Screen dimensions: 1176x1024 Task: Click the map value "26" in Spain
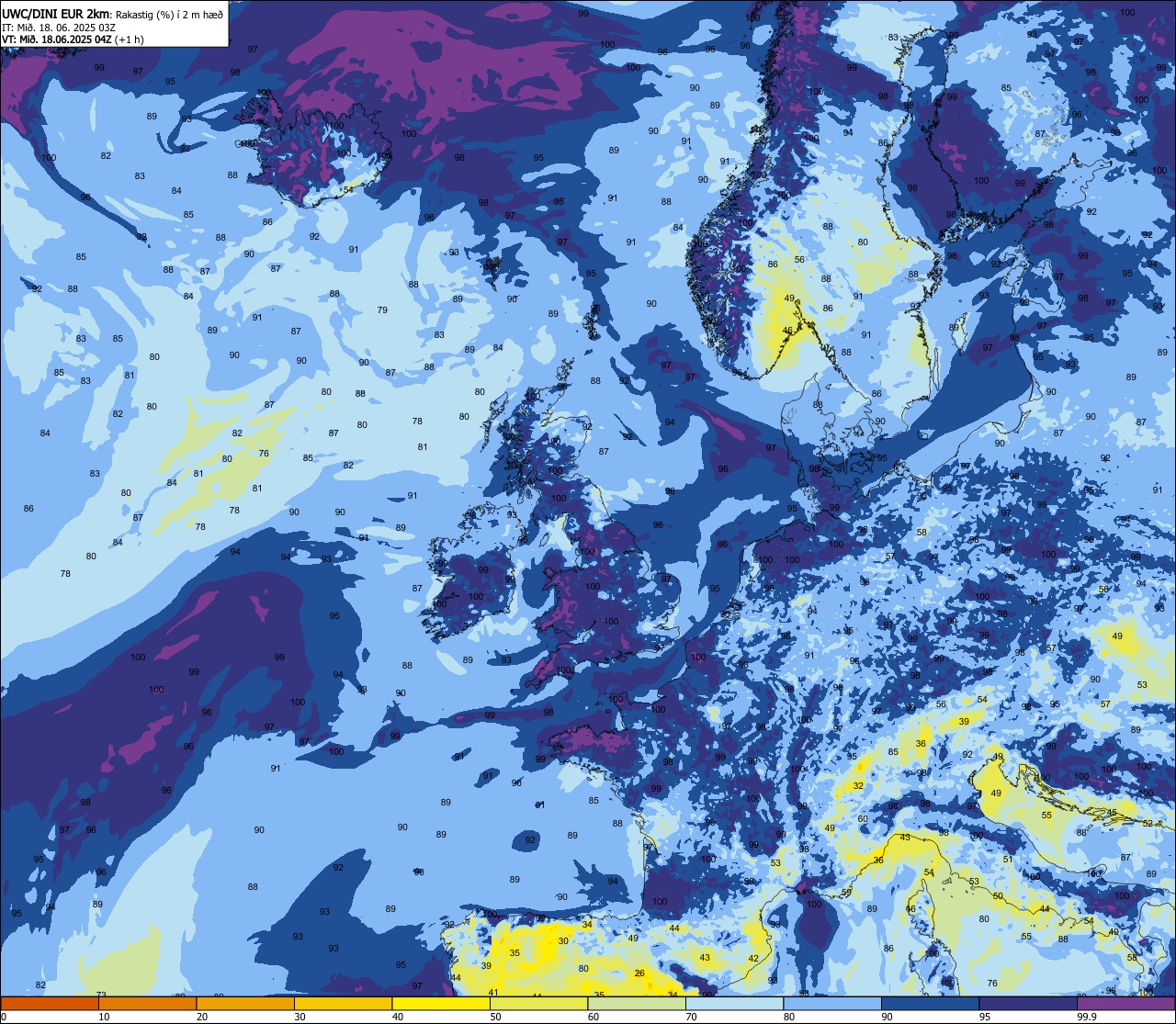pyautogui.click(x=639, y=973)
